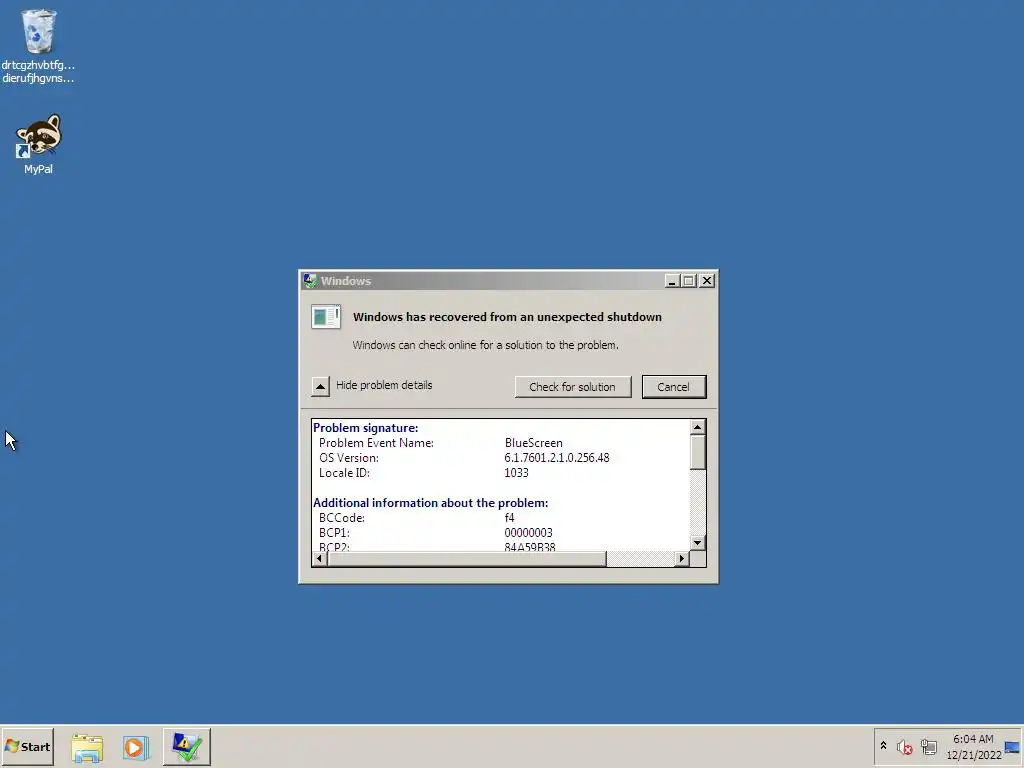Launch Windows Media Player from the taskbar
Image resolution: width=1024 pixels, height=768 pixels.
(x=135, y=747)
